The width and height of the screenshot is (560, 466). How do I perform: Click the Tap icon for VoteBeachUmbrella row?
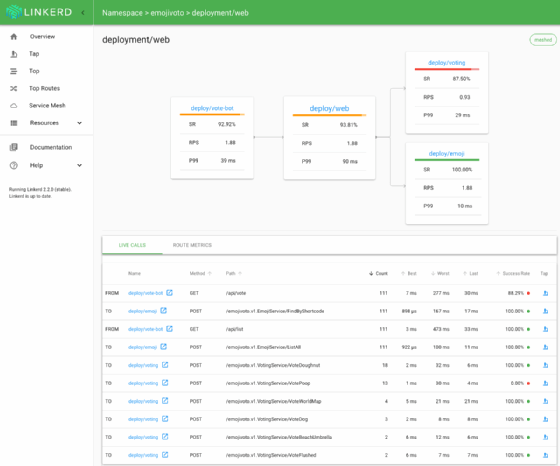(545, 437)
